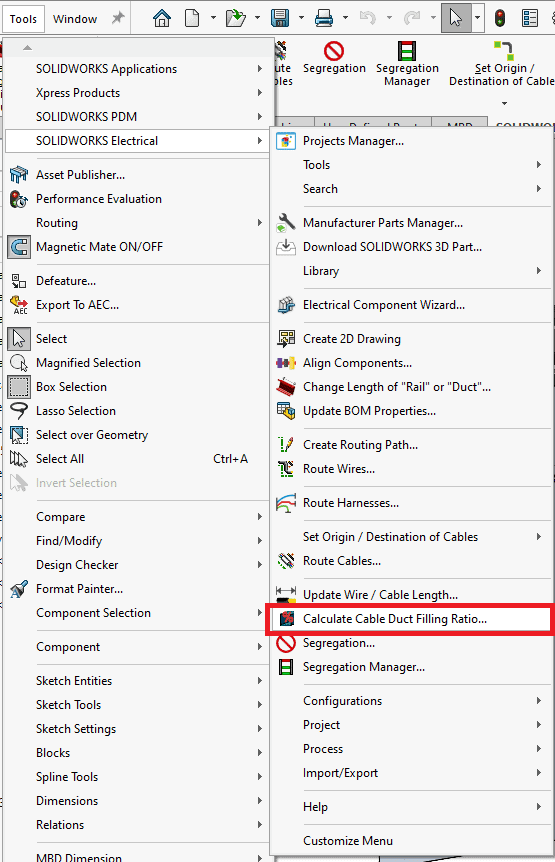Open Segregation Manager ribbon button

click(x=407, y=64)
